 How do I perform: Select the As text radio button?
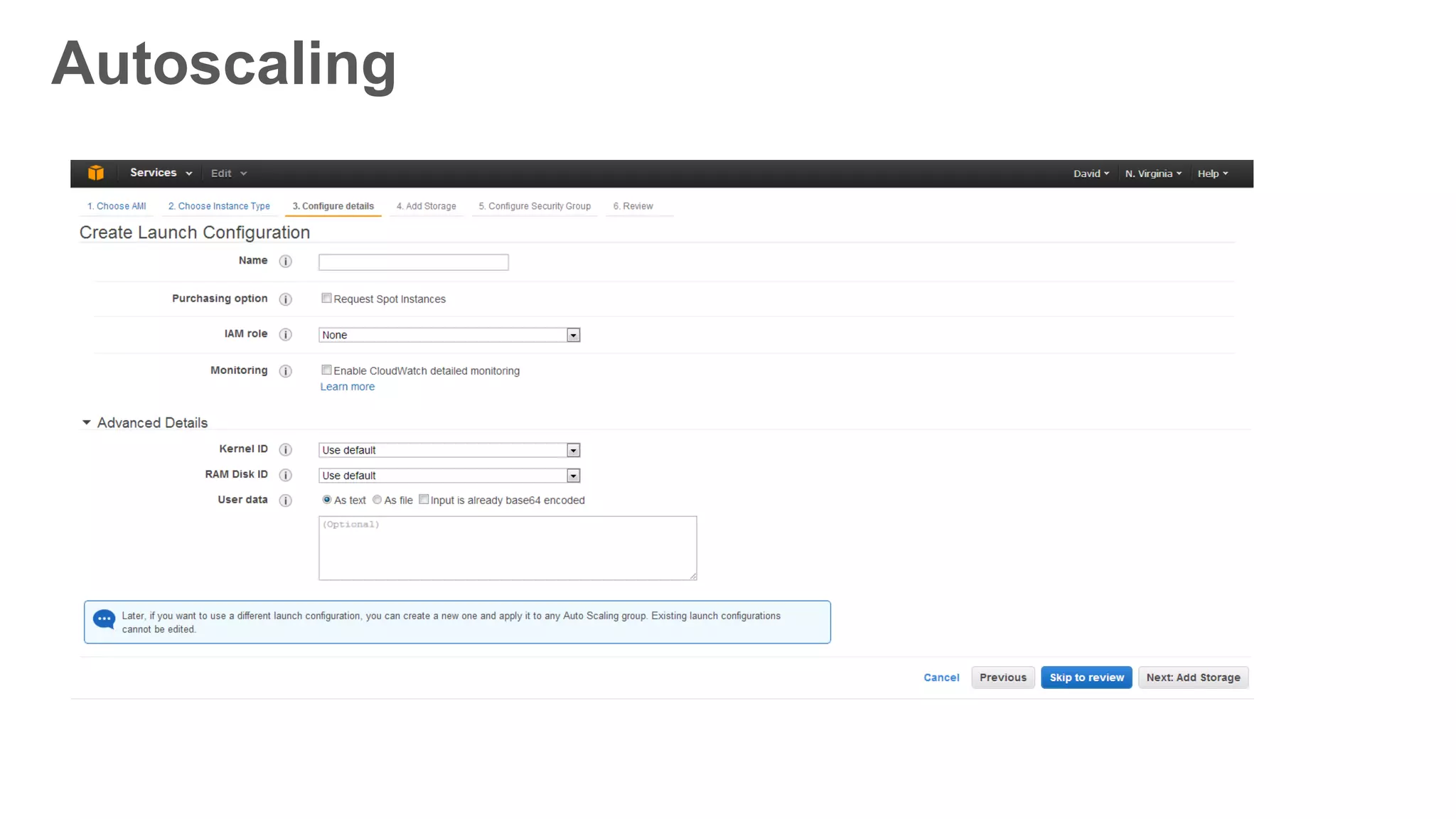pos(327,500)
